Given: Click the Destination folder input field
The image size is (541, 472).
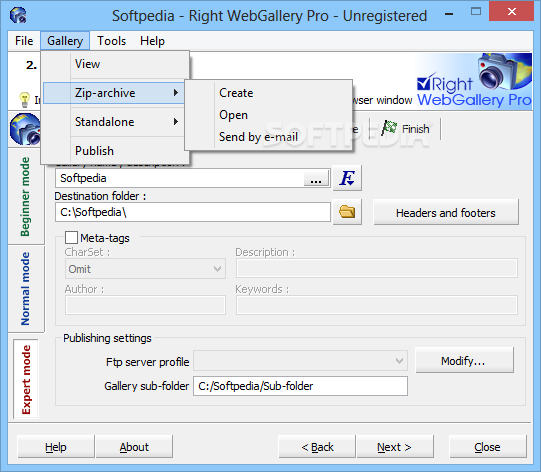Looking at the screenshot, I should pyautogui.click(x=193, y=212).
